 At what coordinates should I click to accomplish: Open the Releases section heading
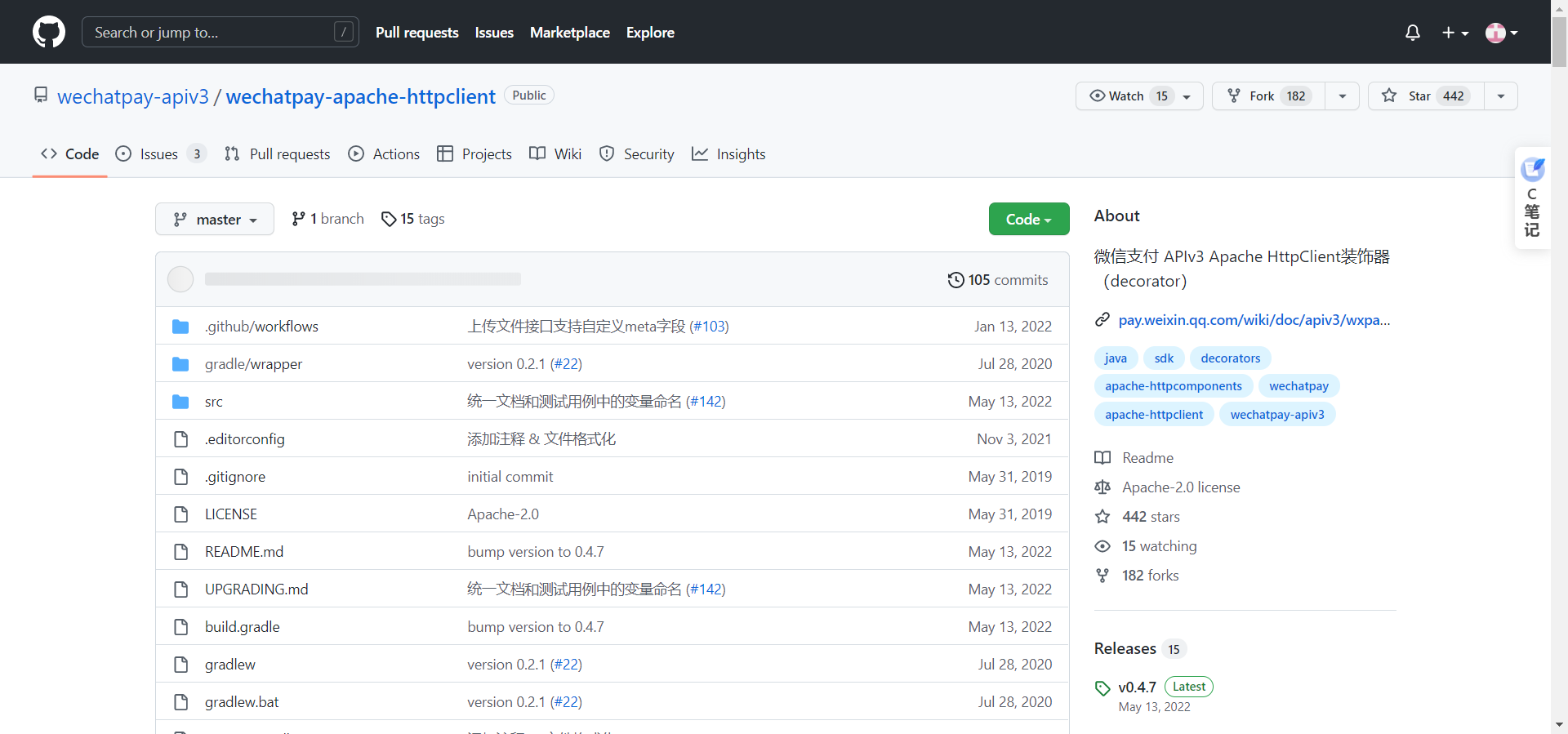1140,649
